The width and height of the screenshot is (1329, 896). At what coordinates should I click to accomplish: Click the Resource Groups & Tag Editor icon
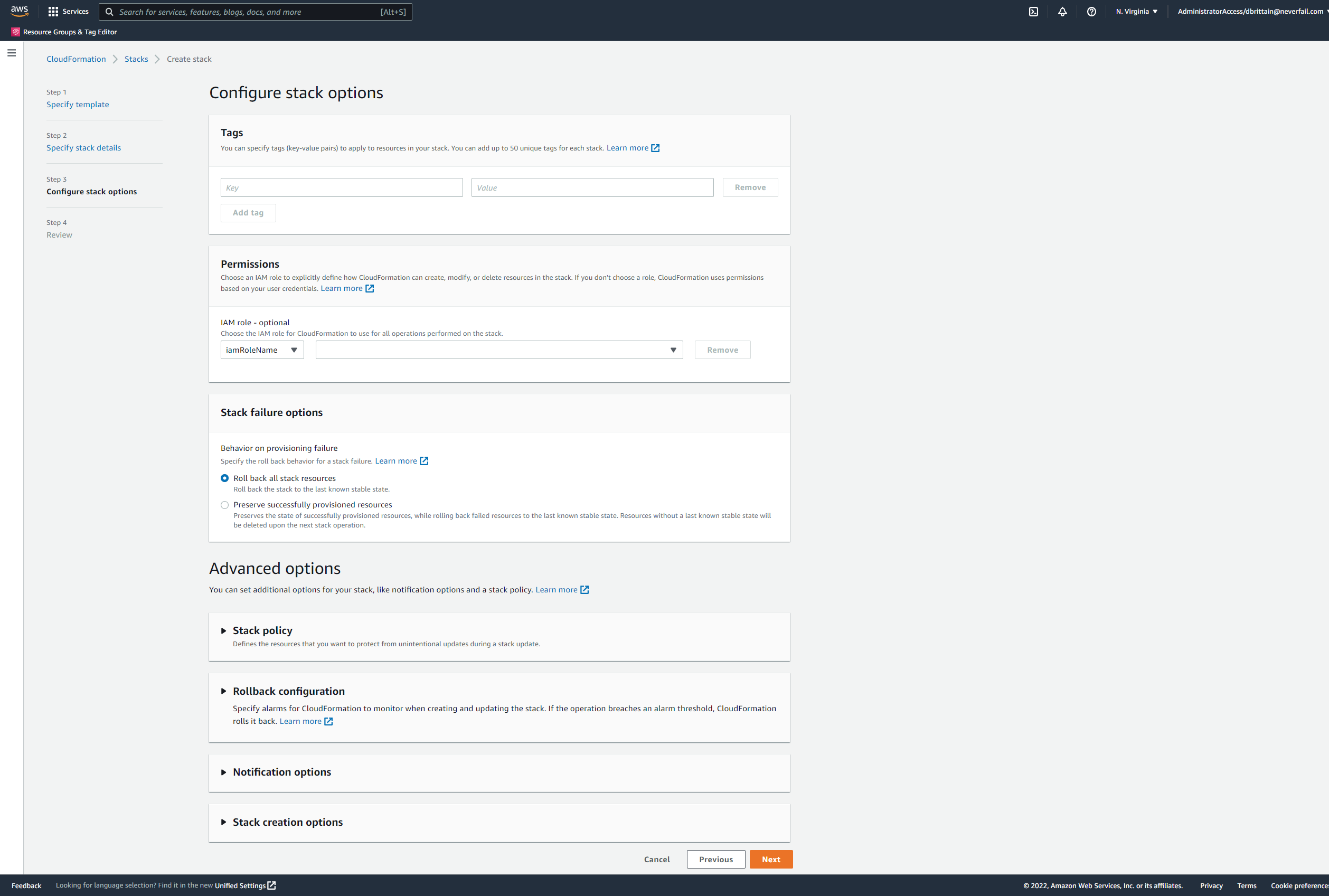tap(15, 32)
